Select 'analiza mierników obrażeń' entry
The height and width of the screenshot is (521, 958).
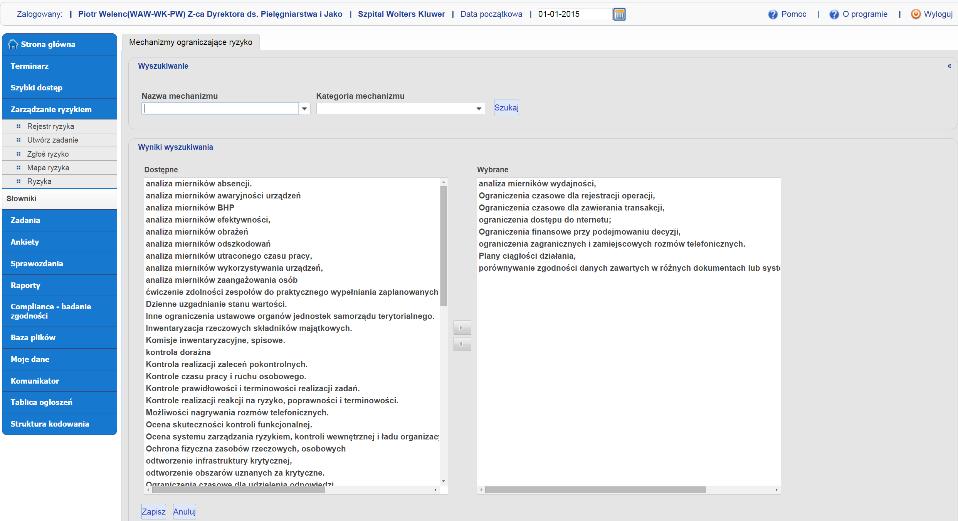click(197, 231)
